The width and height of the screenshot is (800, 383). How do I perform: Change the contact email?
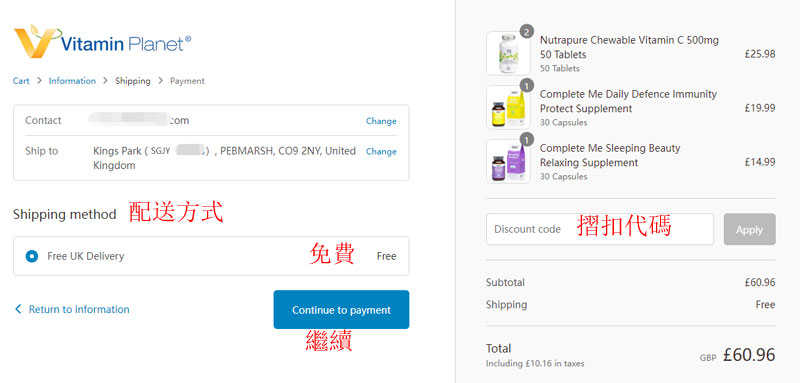(381, 121)
